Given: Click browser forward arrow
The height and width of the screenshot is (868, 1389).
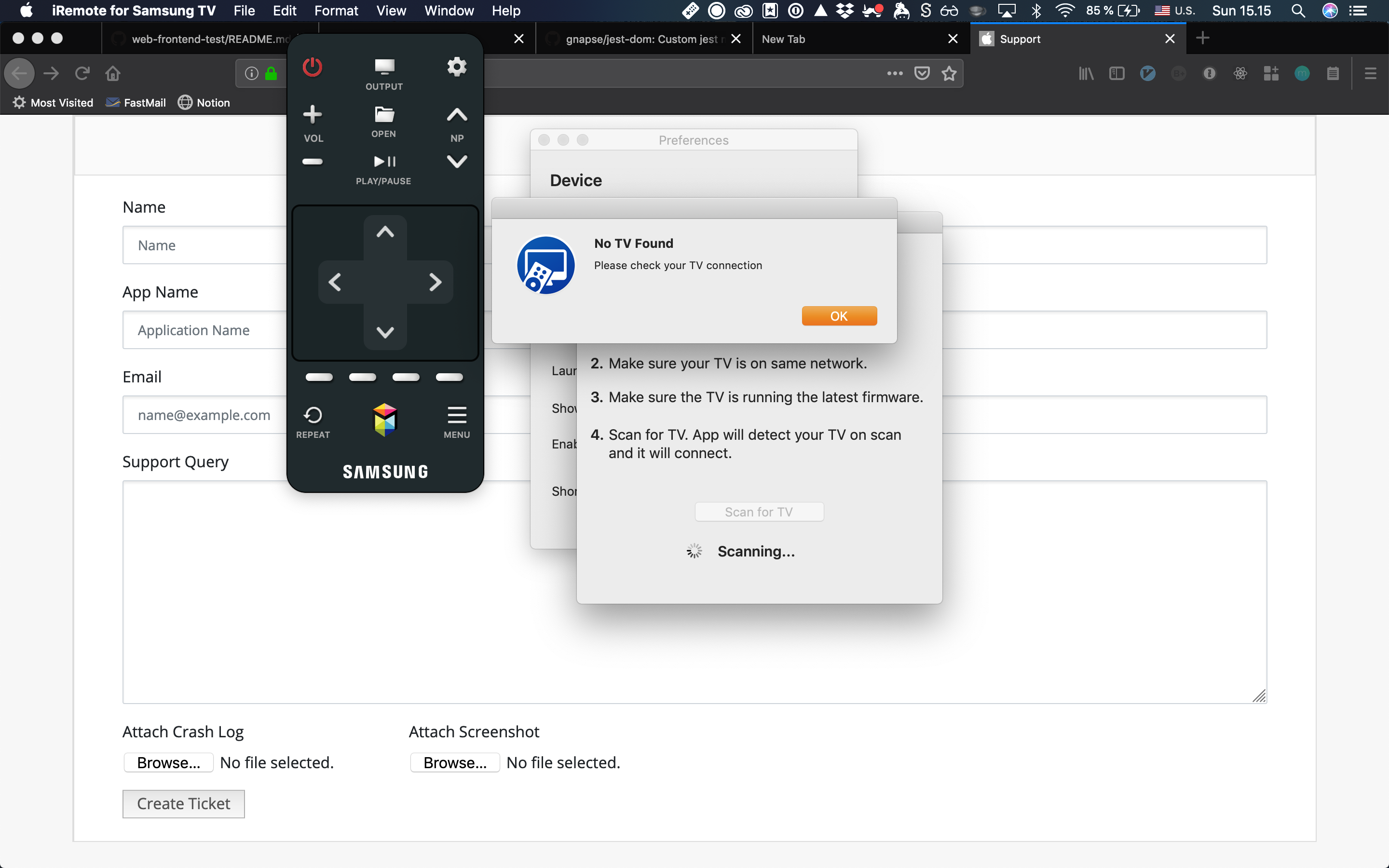Looking at the screenshot, I should (x=51, y=73).
